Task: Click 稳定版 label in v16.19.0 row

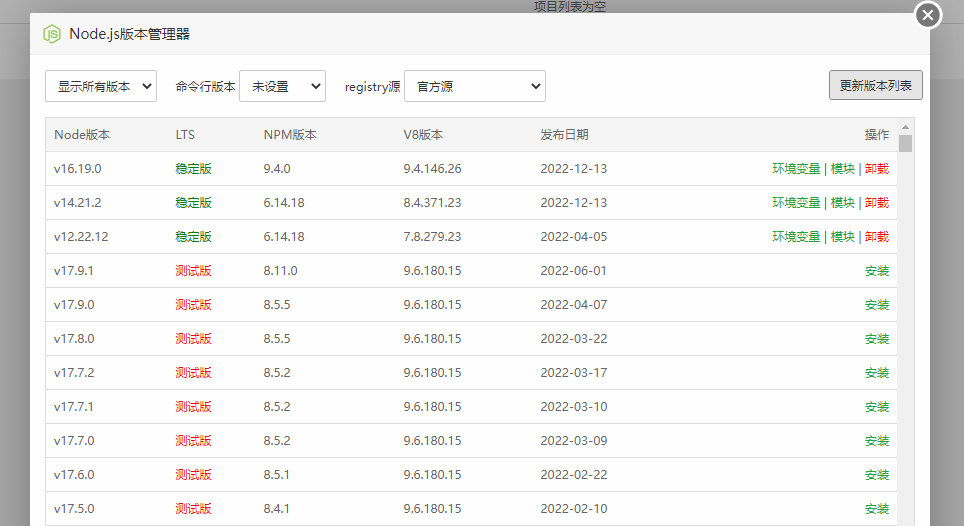Action: point(193,168)
